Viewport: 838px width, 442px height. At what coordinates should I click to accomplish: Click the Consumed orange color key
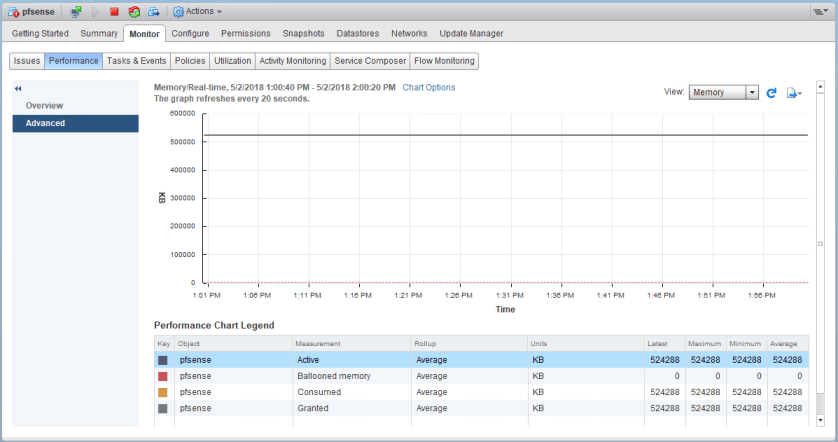(x=163, y=392)
